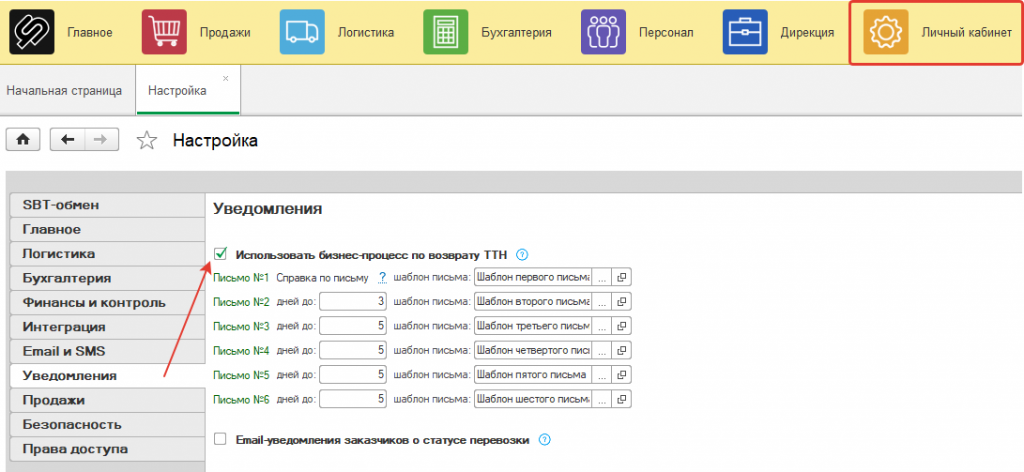Open the Интеграция settings section
The height and width of the screenshot is (472, 1024).
(108, 326)
